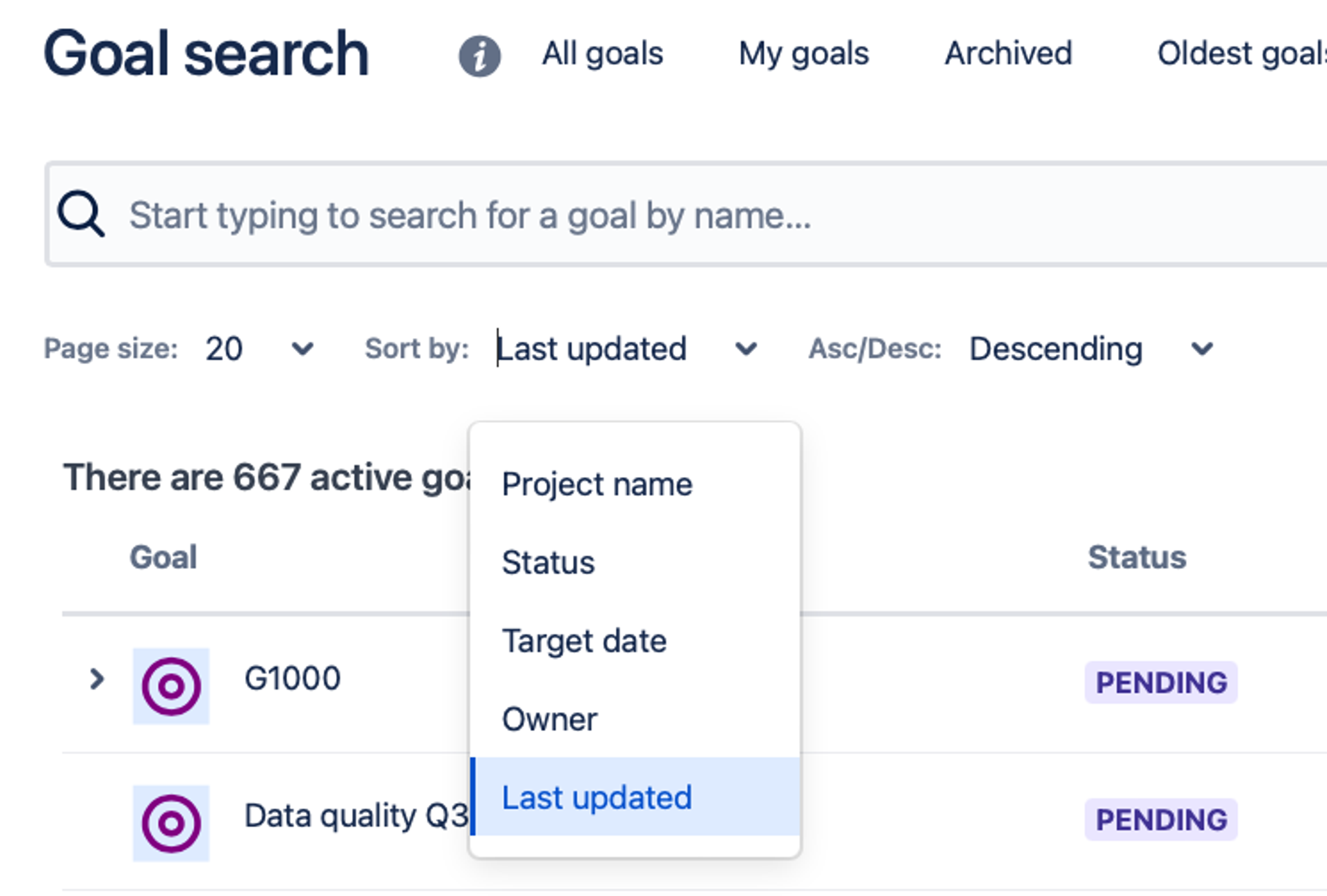Show My goals view
This screenshot has height=896, width=1327.
coord(803,54)
